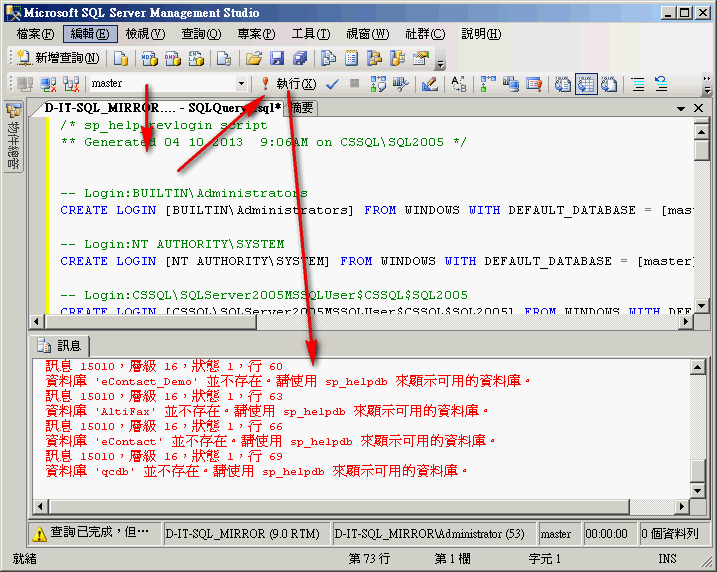Select Results to File mode
The width and height of the screenshot is (717, 572).
point(609,84)
